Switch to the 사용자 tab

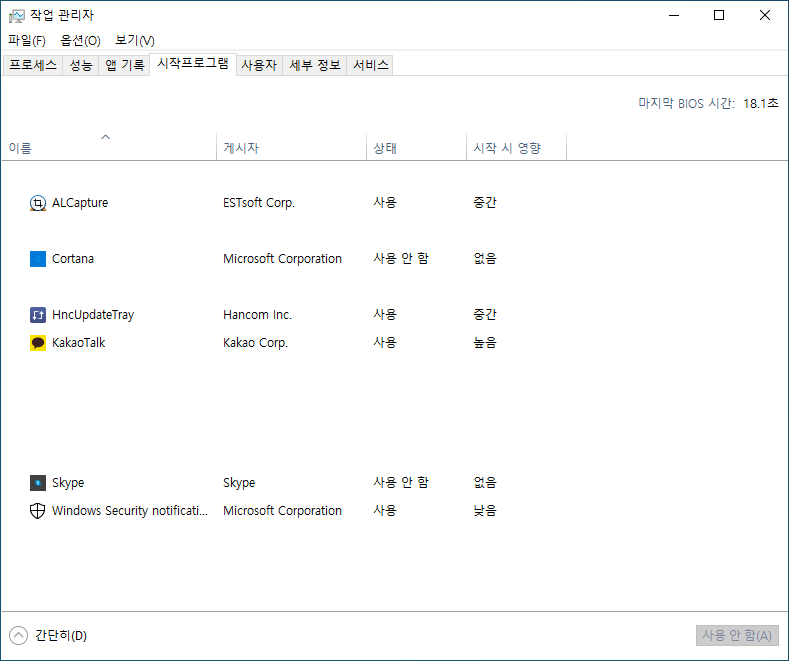pos(259,65)
